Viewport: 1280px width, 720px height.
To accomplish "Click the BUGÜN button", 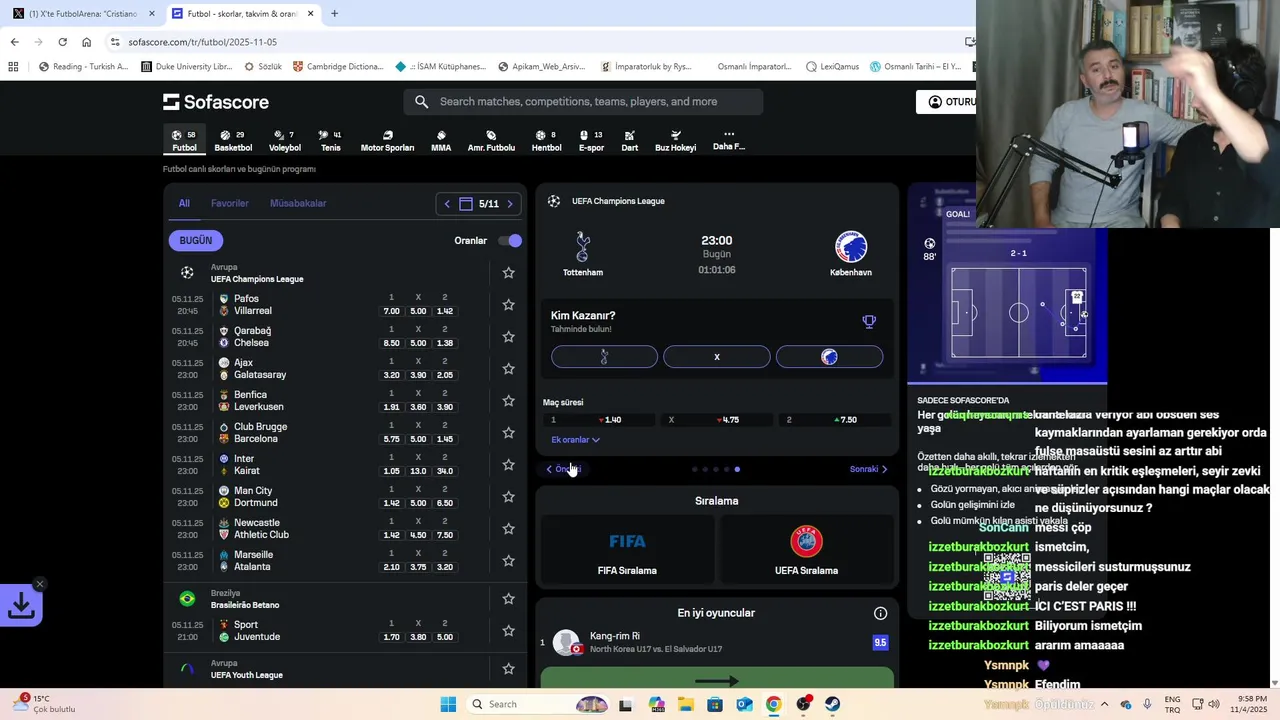I will point(196,240).
